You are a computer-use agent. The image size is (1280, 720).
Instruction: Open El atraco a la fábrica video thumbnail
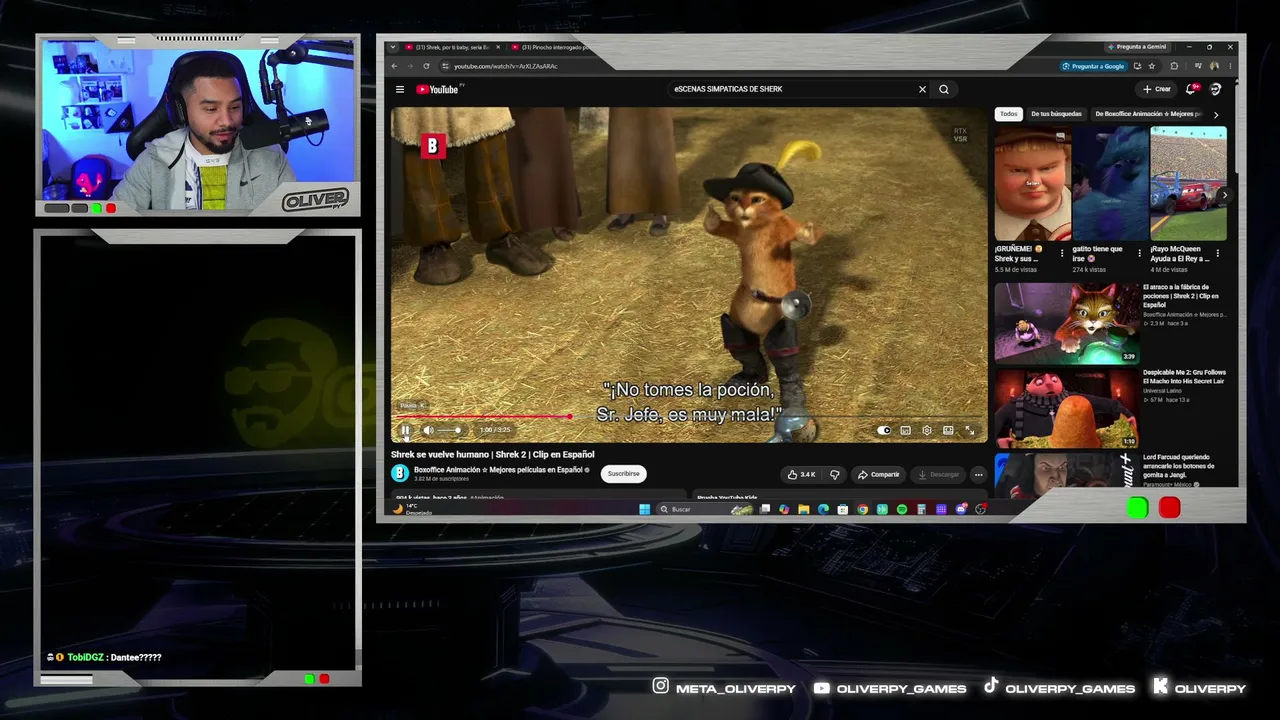(1066, 323)
